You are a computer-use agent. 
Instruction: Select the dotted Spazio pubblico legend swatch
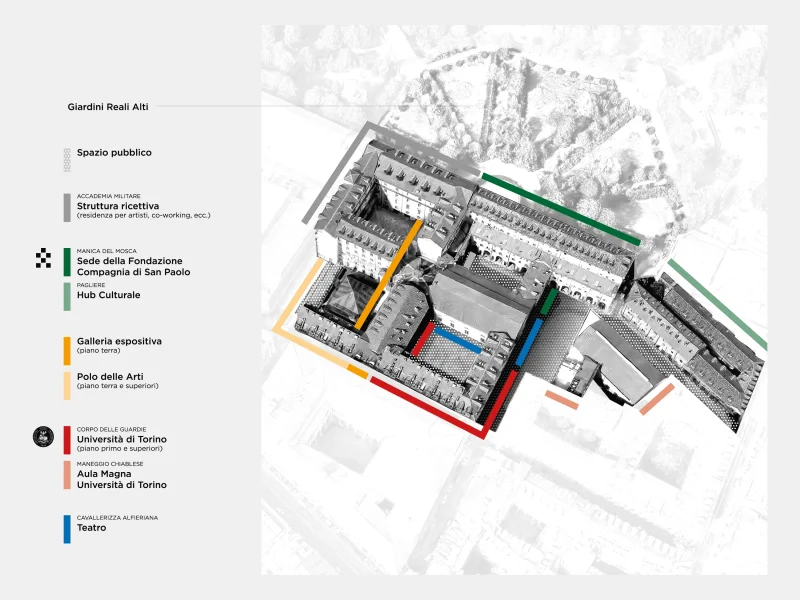coord(66,157)
